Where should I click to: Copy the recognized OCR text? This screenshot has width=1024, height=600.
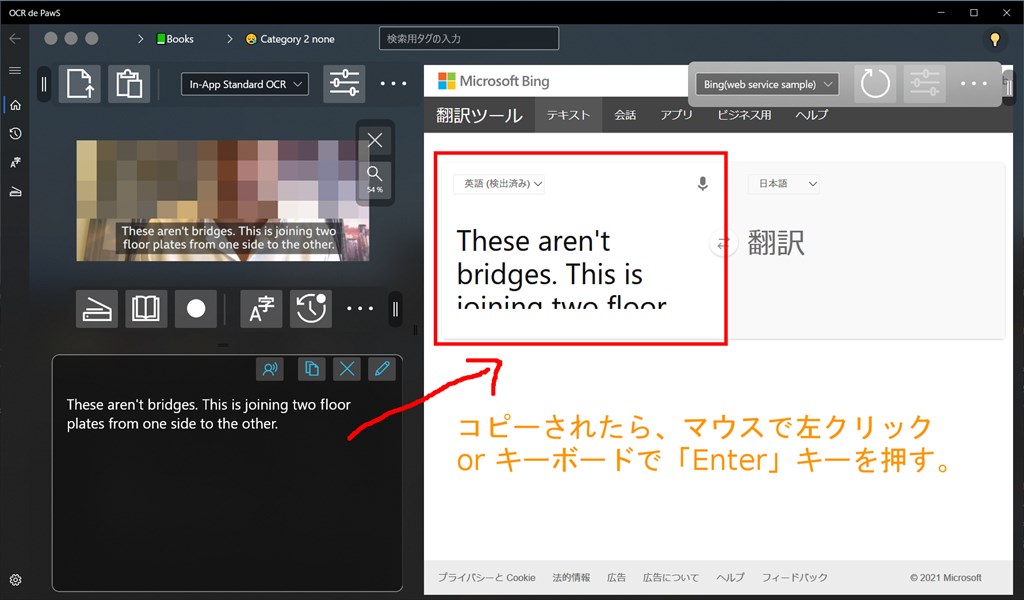[x=311, y=369]
